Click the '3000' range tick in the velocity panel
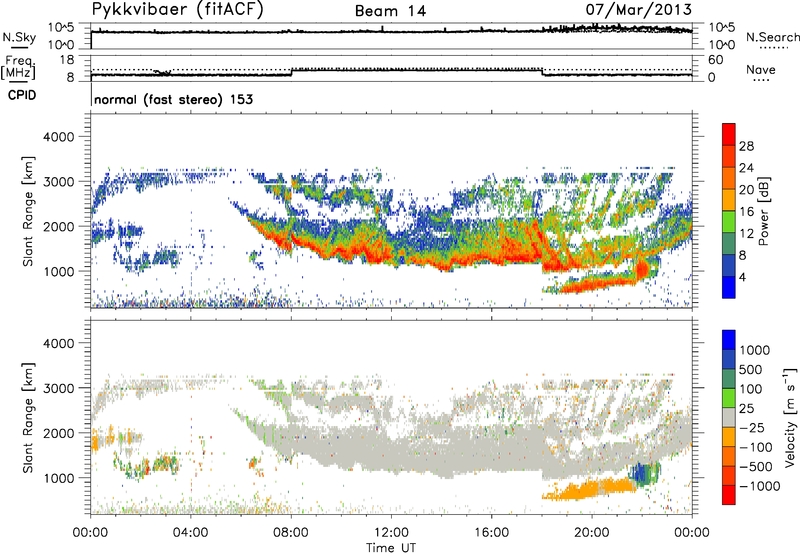Viewport: 800px width, 554px height. pos(58,388)
